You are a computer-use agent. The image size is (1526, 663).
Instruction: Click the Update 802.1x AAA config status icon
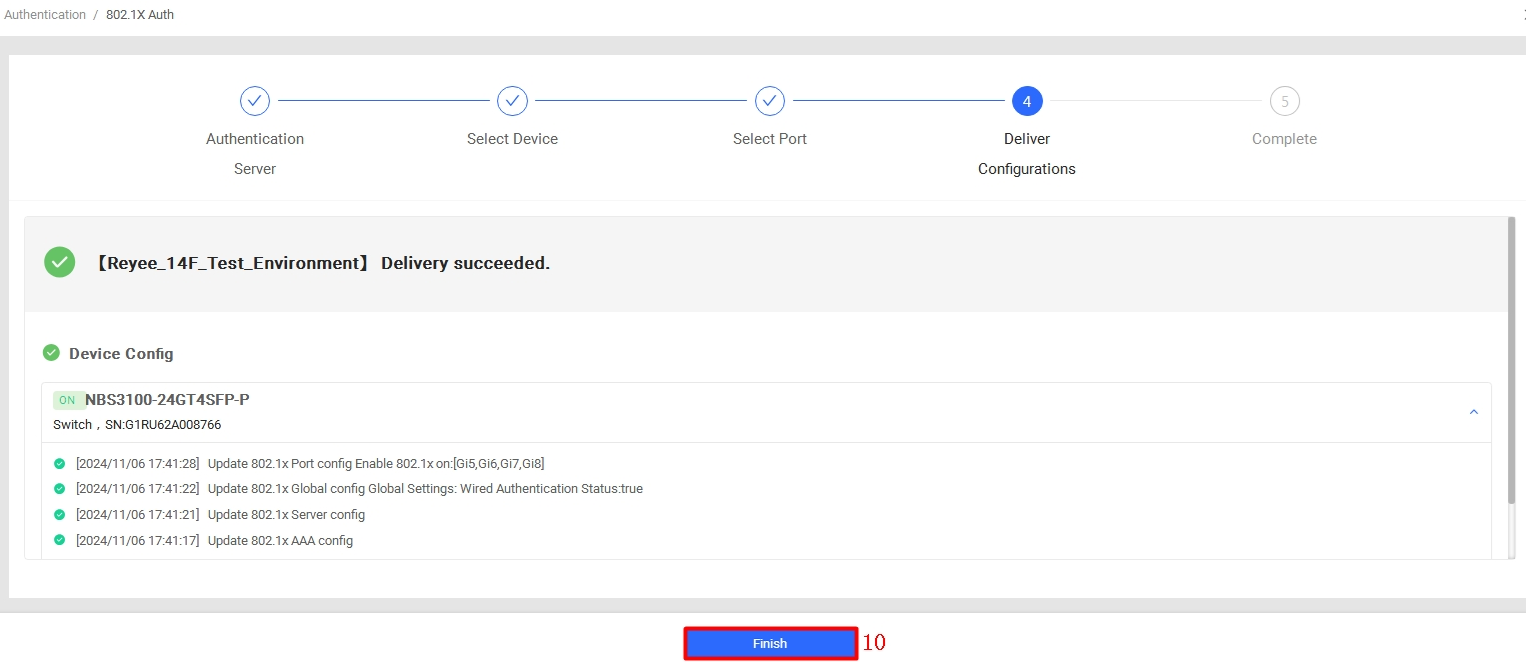point(59,540)
